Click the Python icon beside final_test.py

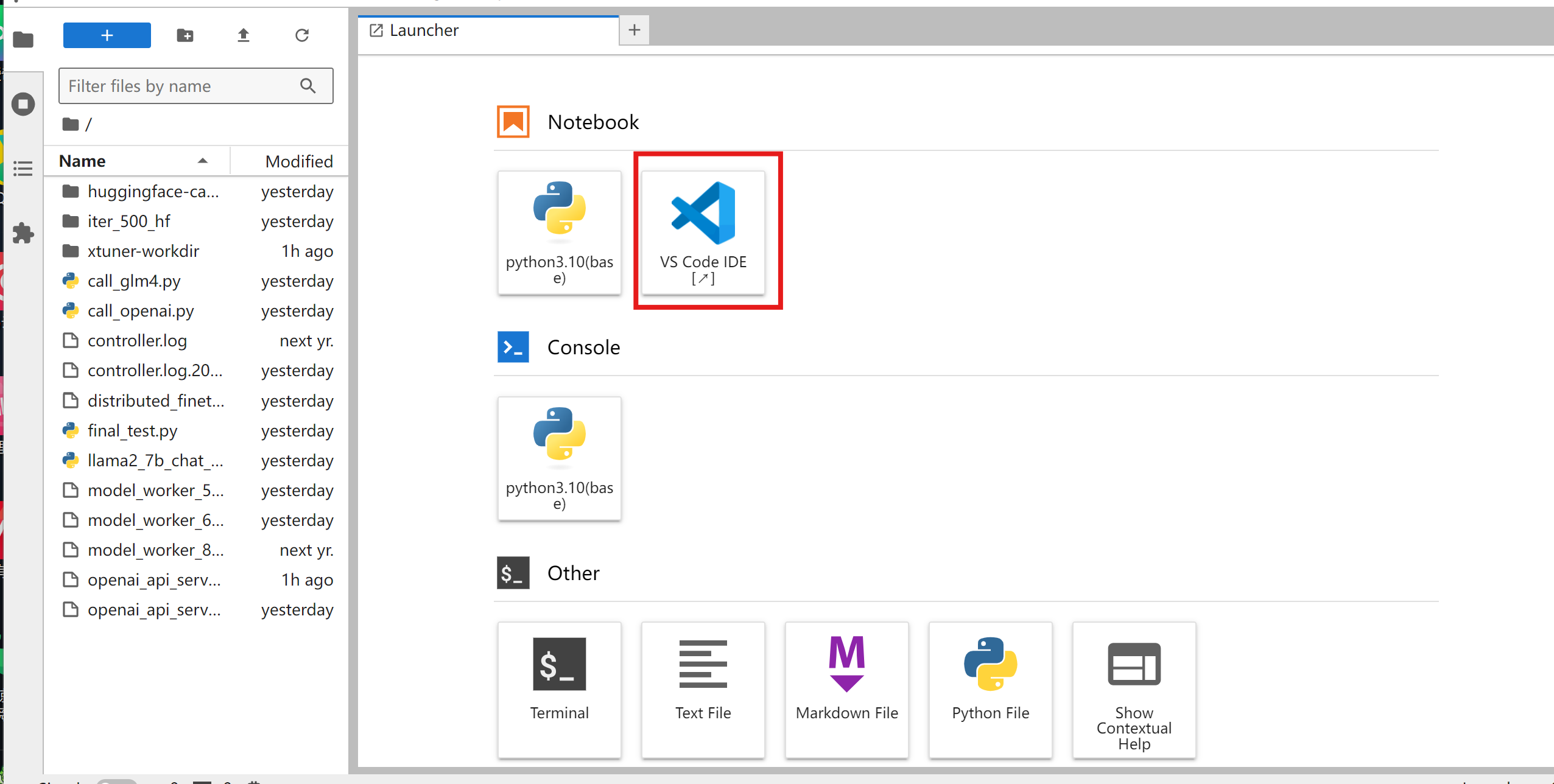(71, 431)
